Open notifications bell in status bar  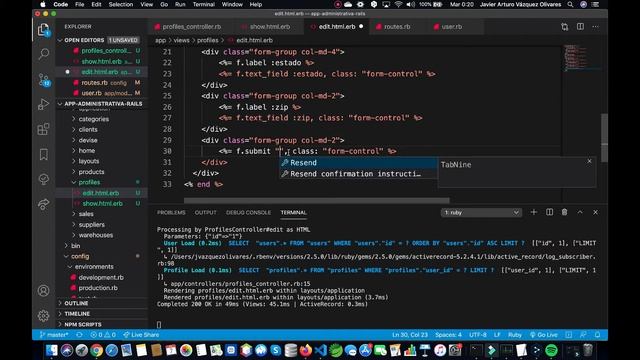click(x=598, y=335)
